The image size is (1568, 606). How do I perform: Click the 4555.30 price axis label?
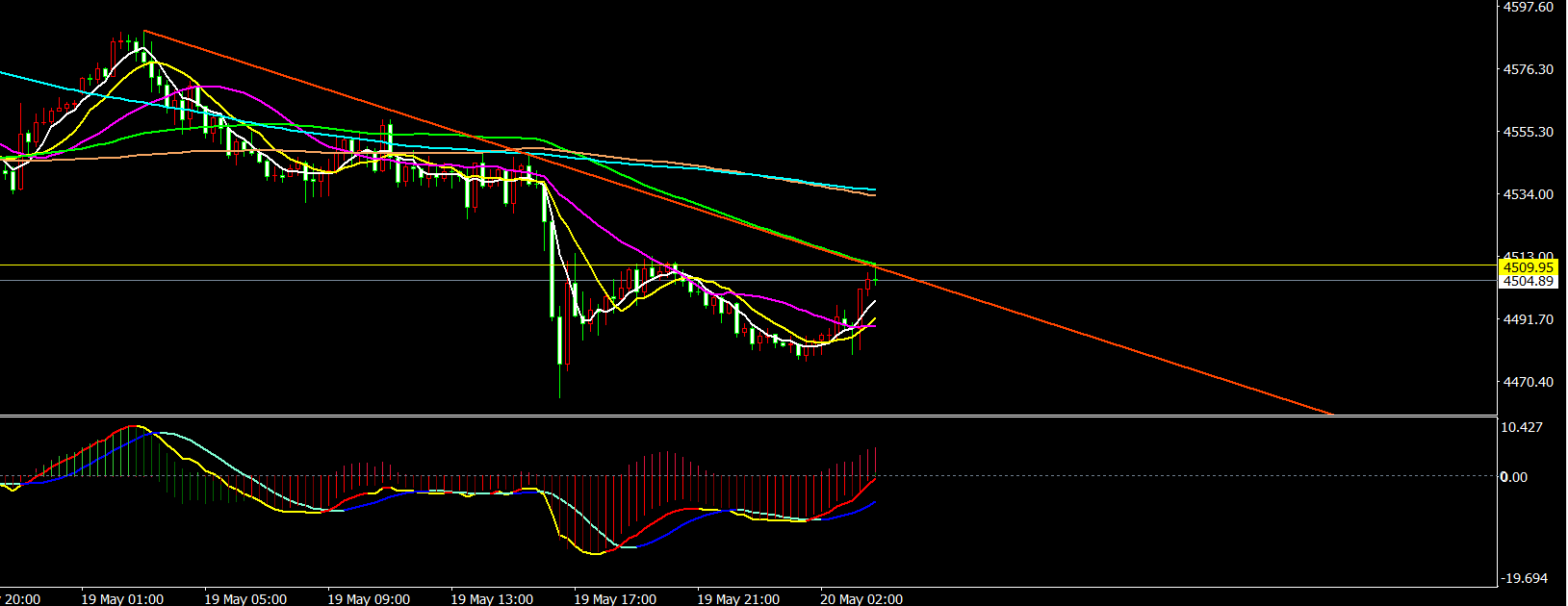point(1528,132)
